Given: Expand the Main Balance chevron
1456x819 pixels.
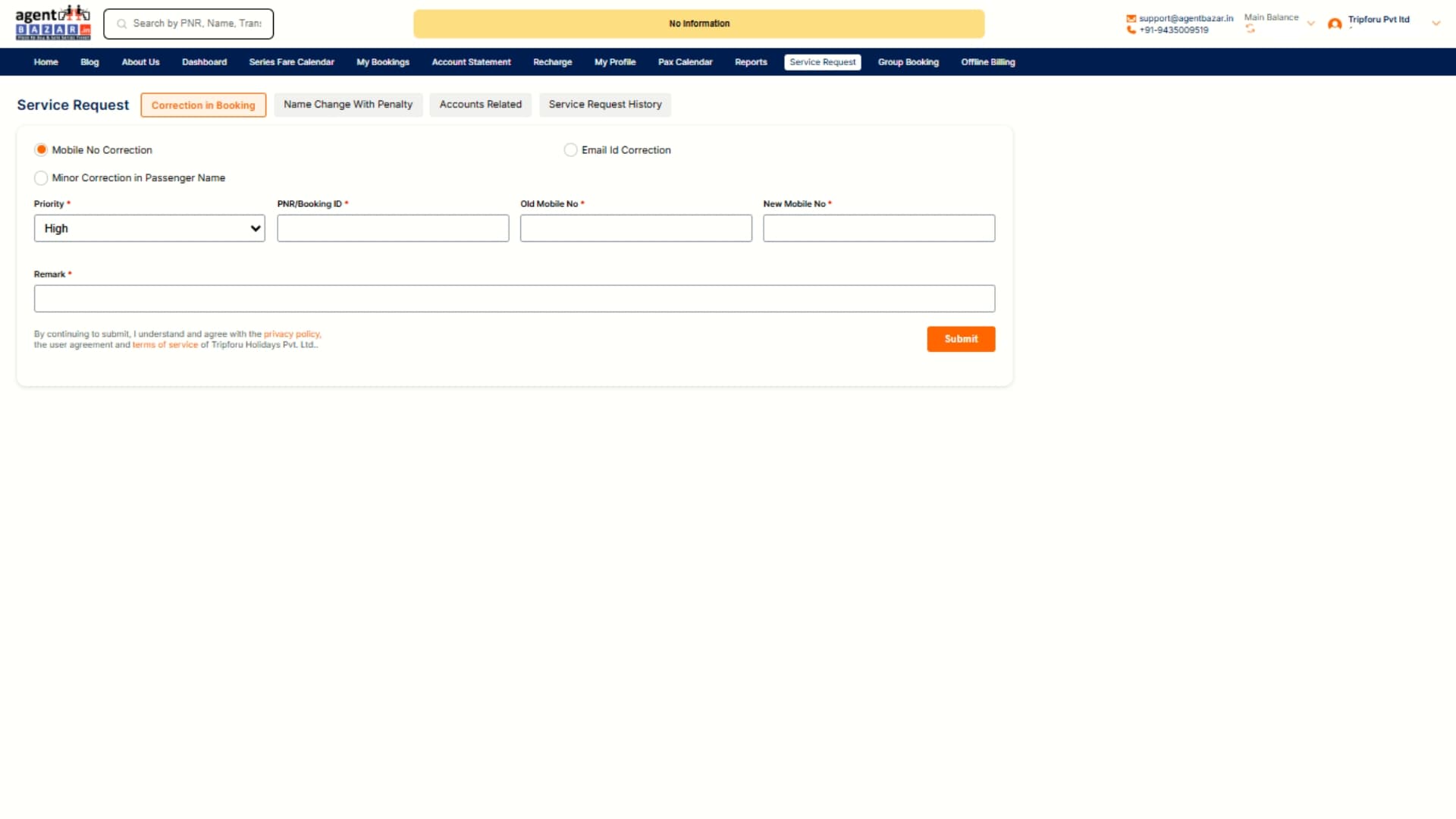Looking at the screenshot, I should pyautogui.click(x=1310, y=24).
